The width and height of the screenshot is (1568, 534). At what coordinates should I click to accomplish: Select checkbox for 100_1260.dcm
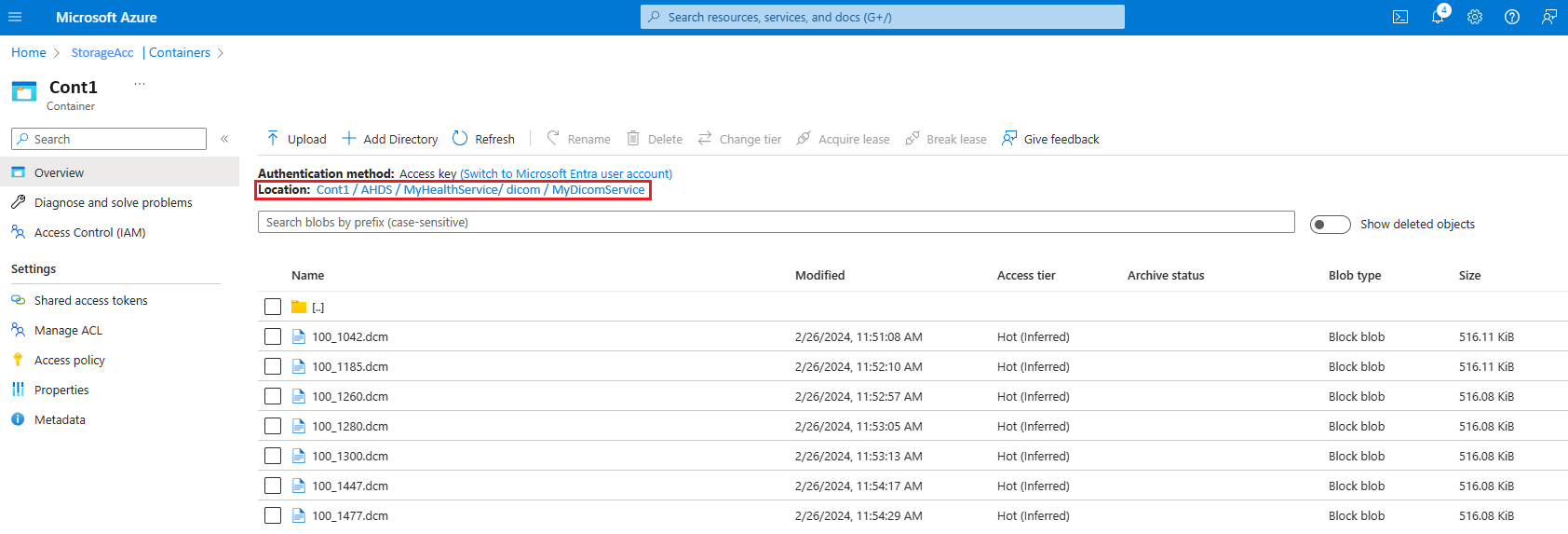273,396
